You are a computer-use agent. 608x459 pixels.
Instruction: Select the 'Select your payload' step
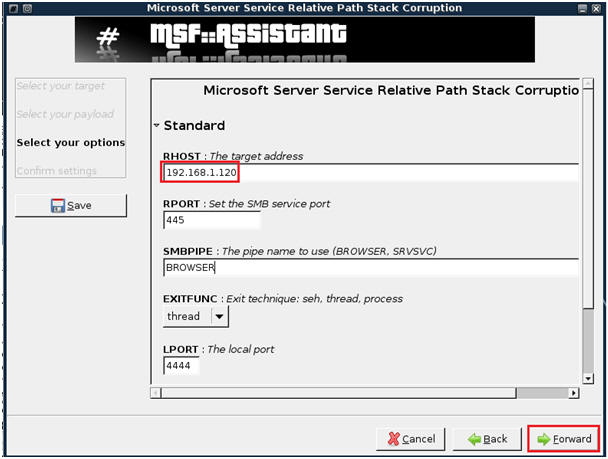pyautogui.click(x=65, y=114)
